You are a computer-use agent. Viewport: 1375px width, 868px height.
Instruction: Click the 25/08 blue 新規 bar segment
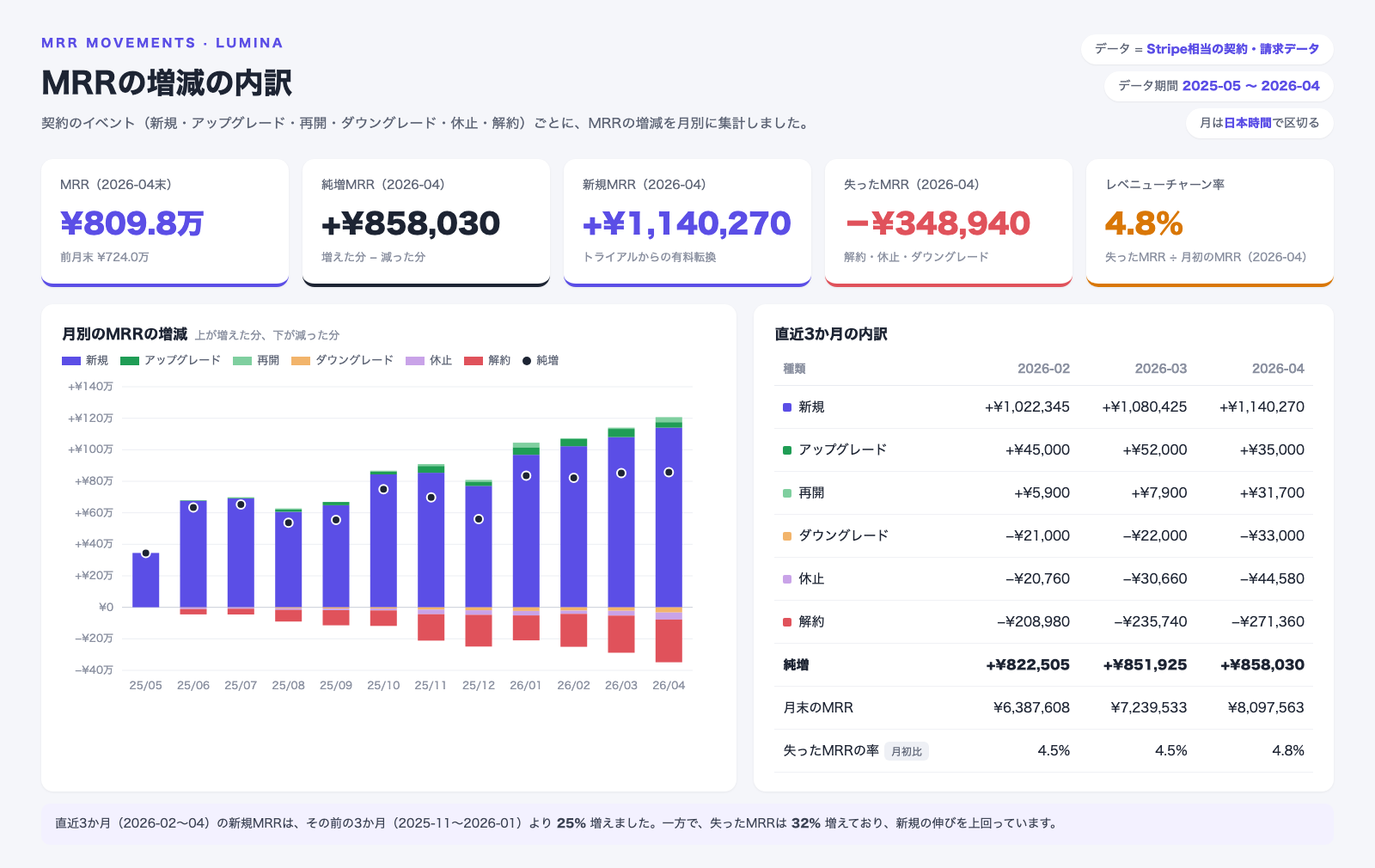289,559
